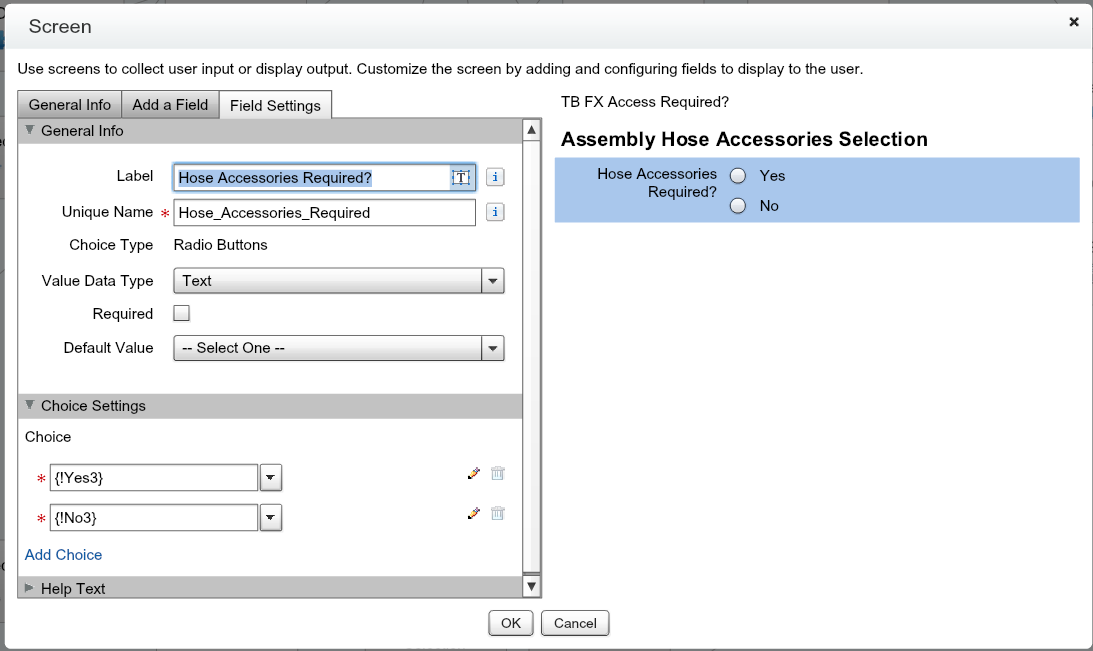Screen dimensions: 1093x651
Task: Expand the Help Text section
Action: click(72, 588)
